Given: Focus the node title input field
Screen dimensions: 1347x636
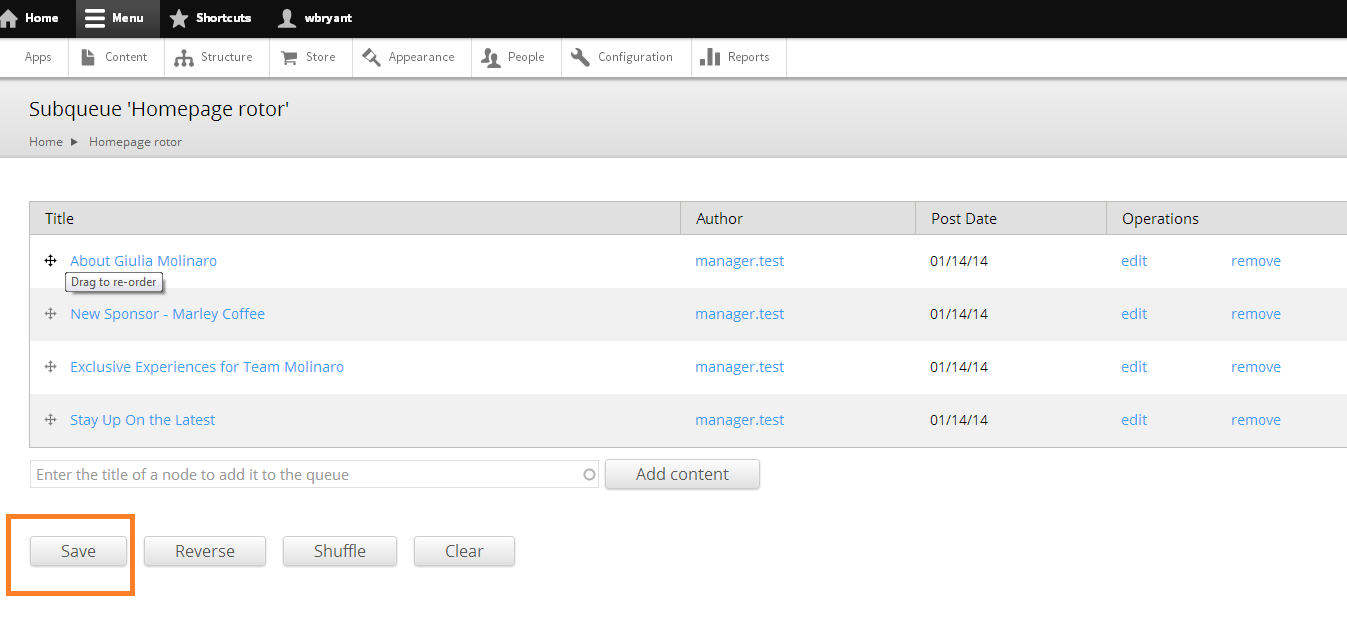Looking at the screenshot, I should click(314, 474).
